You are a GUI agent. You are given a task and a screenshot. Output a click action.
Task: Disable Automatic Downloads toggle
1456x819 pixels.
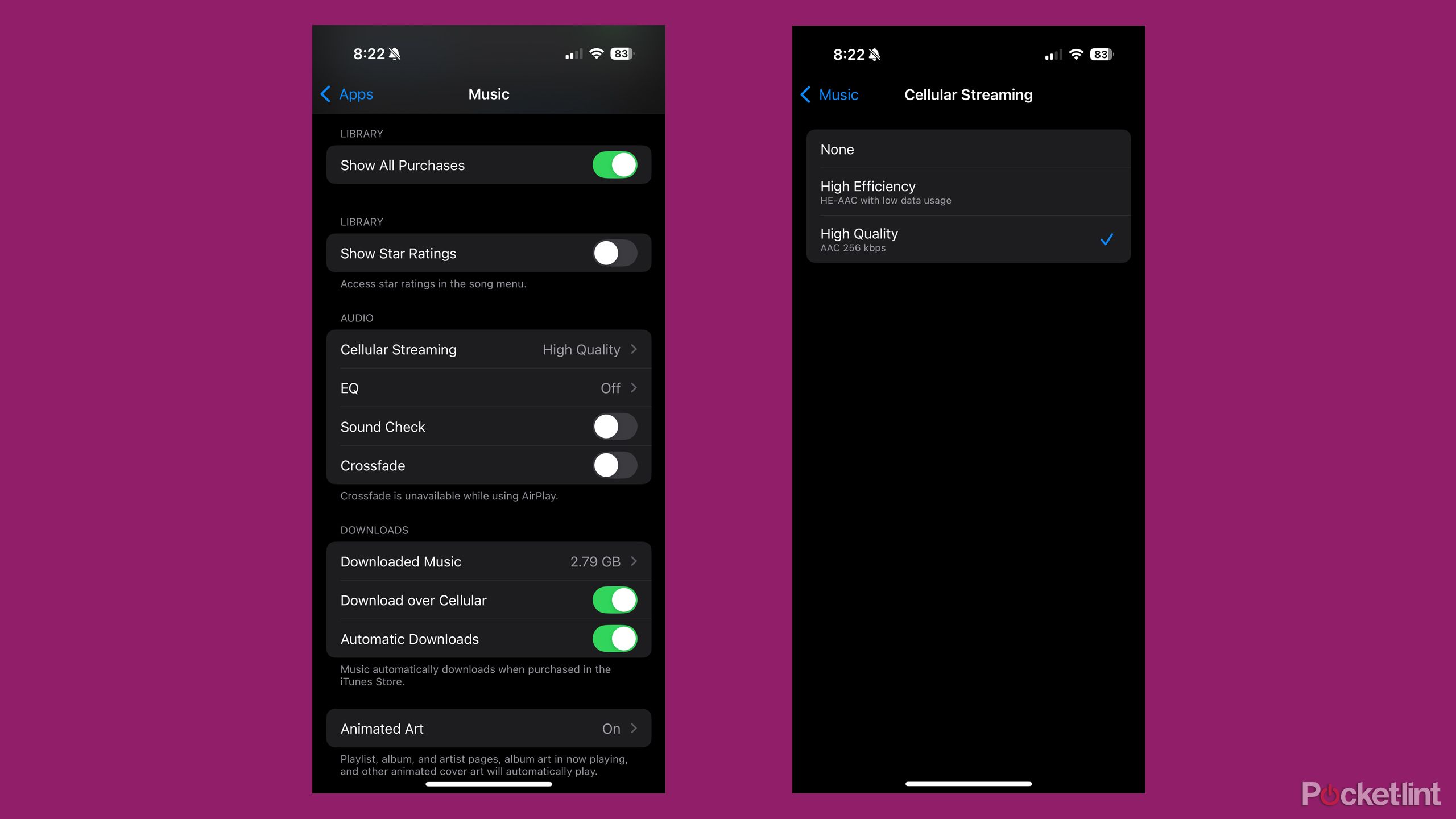click(x=615, y=638)
